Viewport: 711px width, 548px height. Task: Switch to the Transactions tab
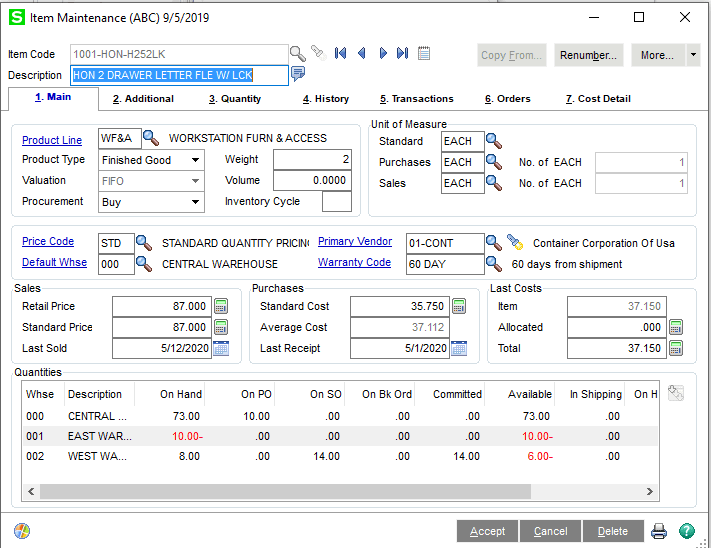417,99
